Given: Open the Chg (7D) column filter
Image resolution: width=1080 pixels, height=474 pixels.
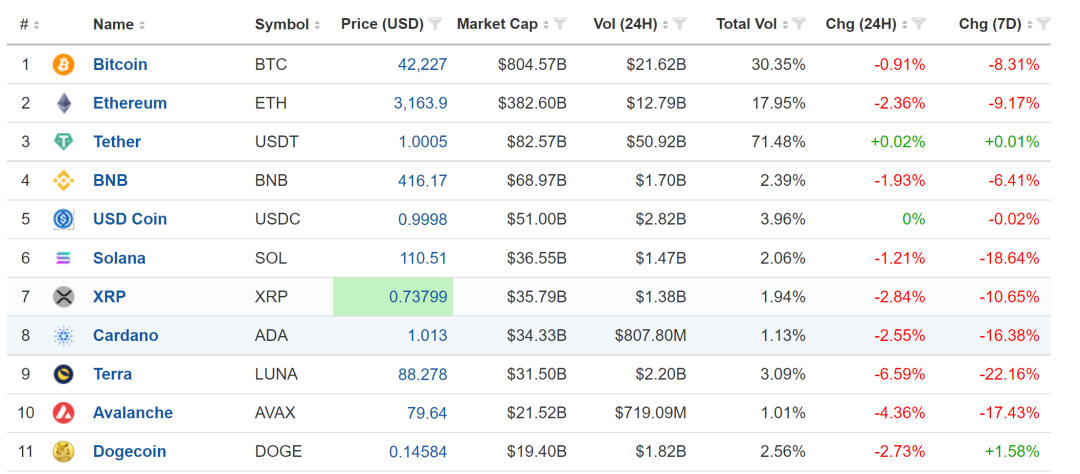Looking at the screenshot, I should pyautogui.click(x=1044, y=24).
